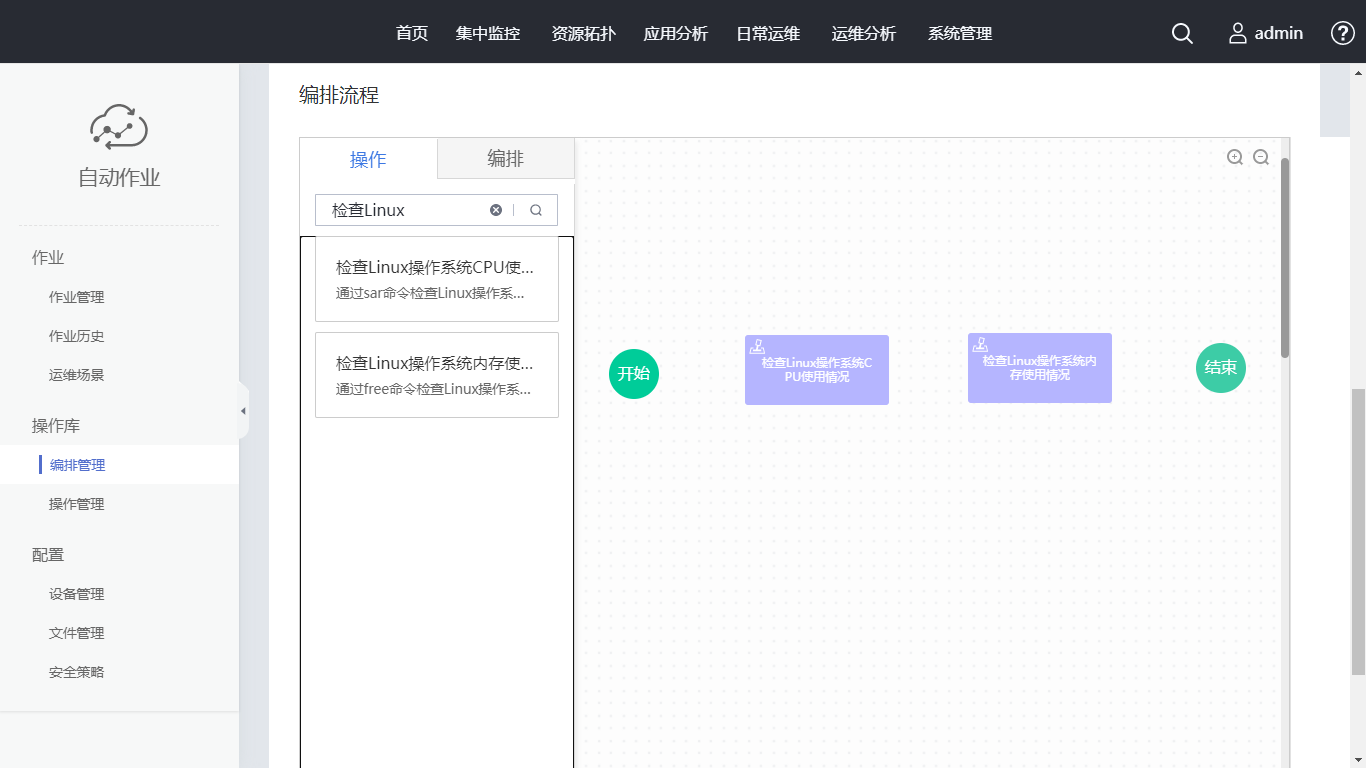1366x768 pixels.
Task: Click the search magnifier icon in top bar
Action: (1182, 33)
